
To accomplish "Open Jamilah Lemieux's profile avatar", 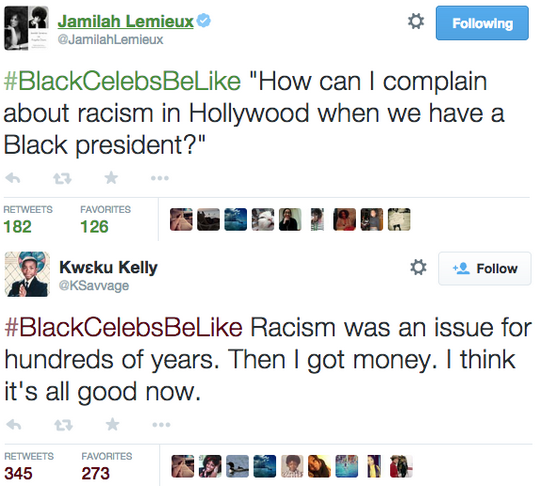I will coord(26,28).
